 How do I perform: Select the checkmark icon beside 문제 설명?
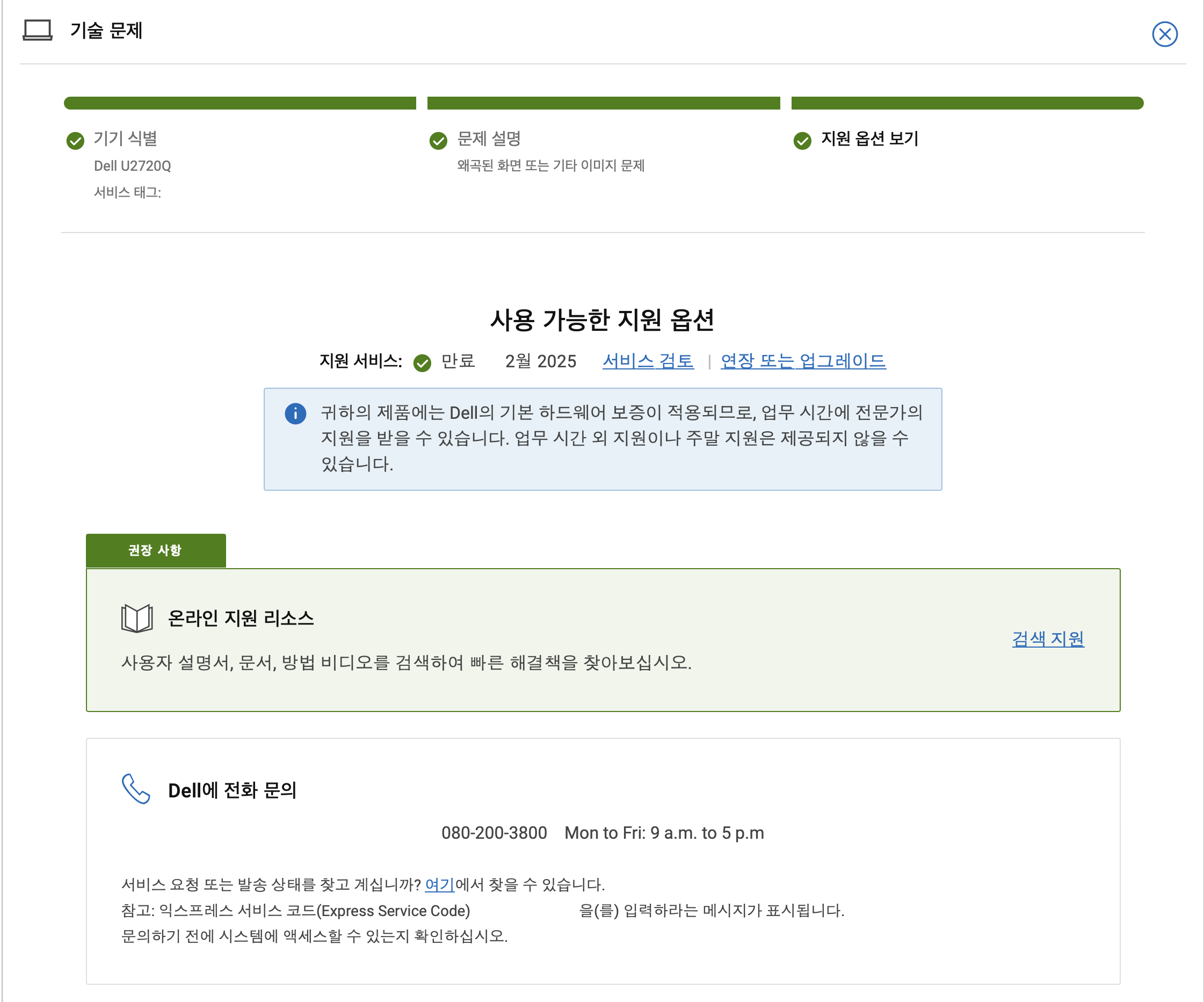(438, 141)
